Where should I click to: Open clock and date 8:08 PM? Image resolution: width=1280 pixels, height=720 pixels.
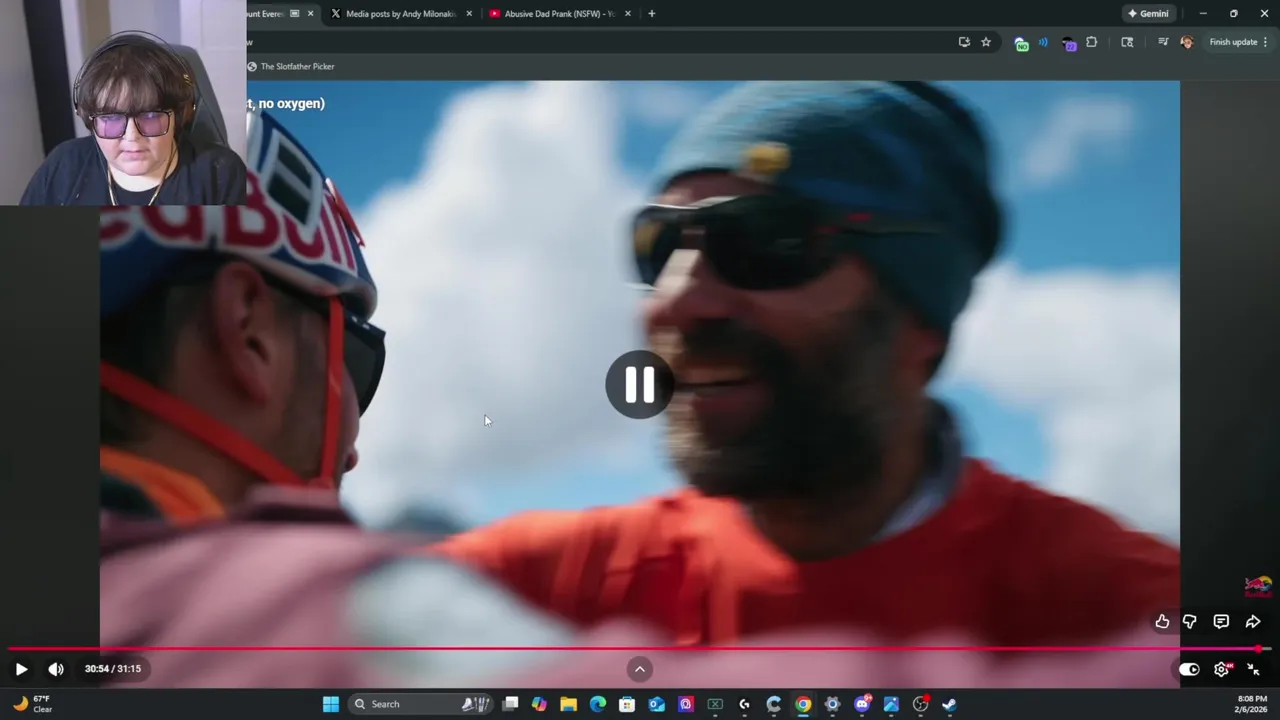click(x=1252, y=704)
